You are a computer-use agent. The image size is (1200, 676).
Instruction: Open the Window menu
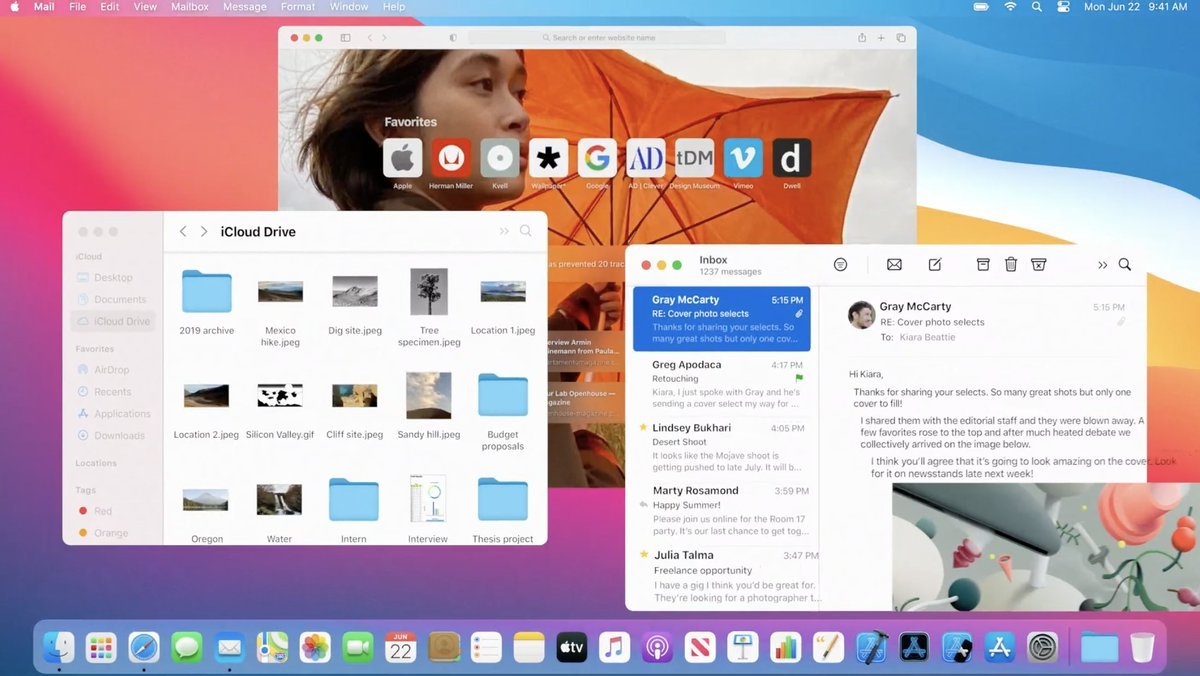click(x=349, y=7)
